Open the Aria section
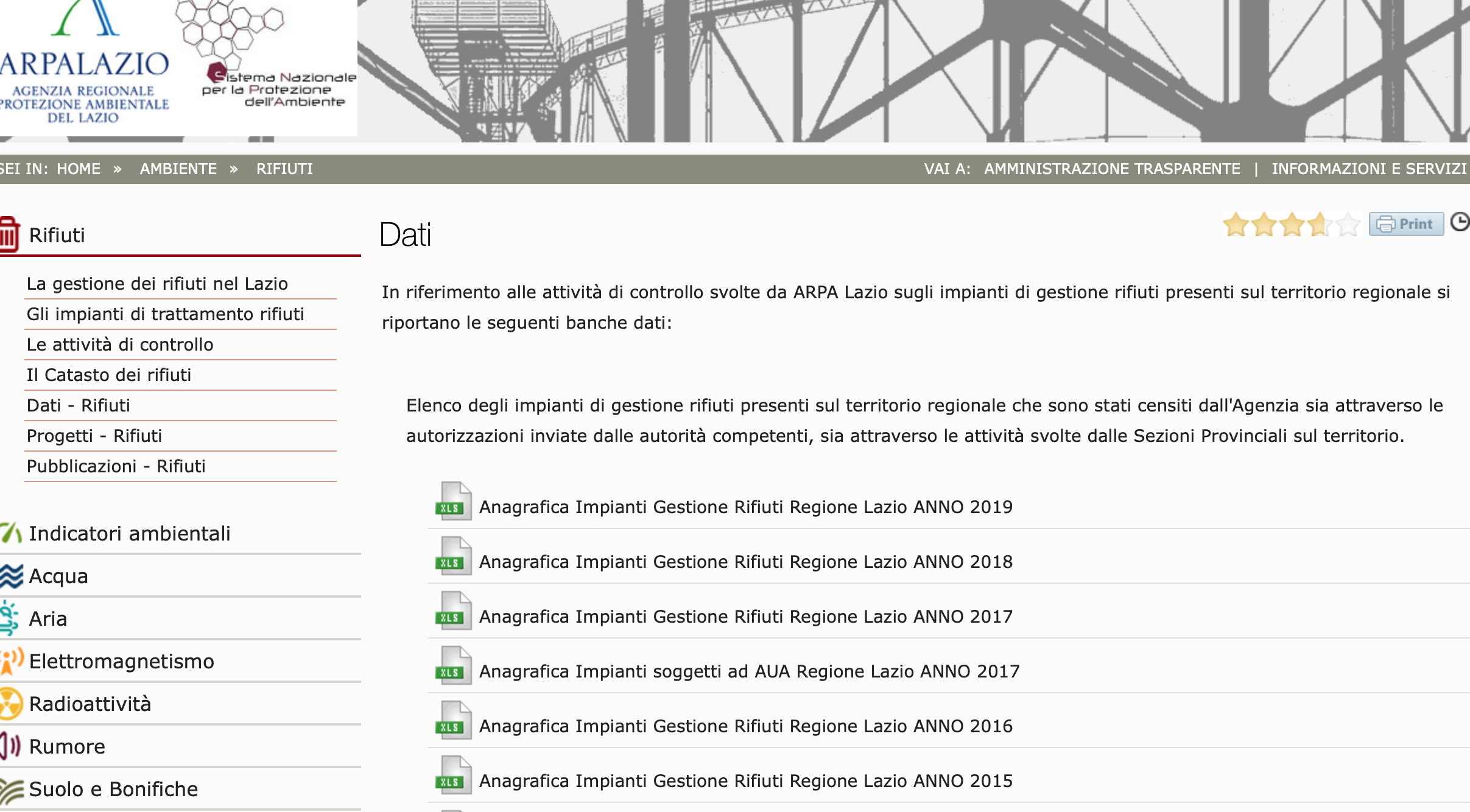This screenshot has height=812, width=1470. [48, 618]
